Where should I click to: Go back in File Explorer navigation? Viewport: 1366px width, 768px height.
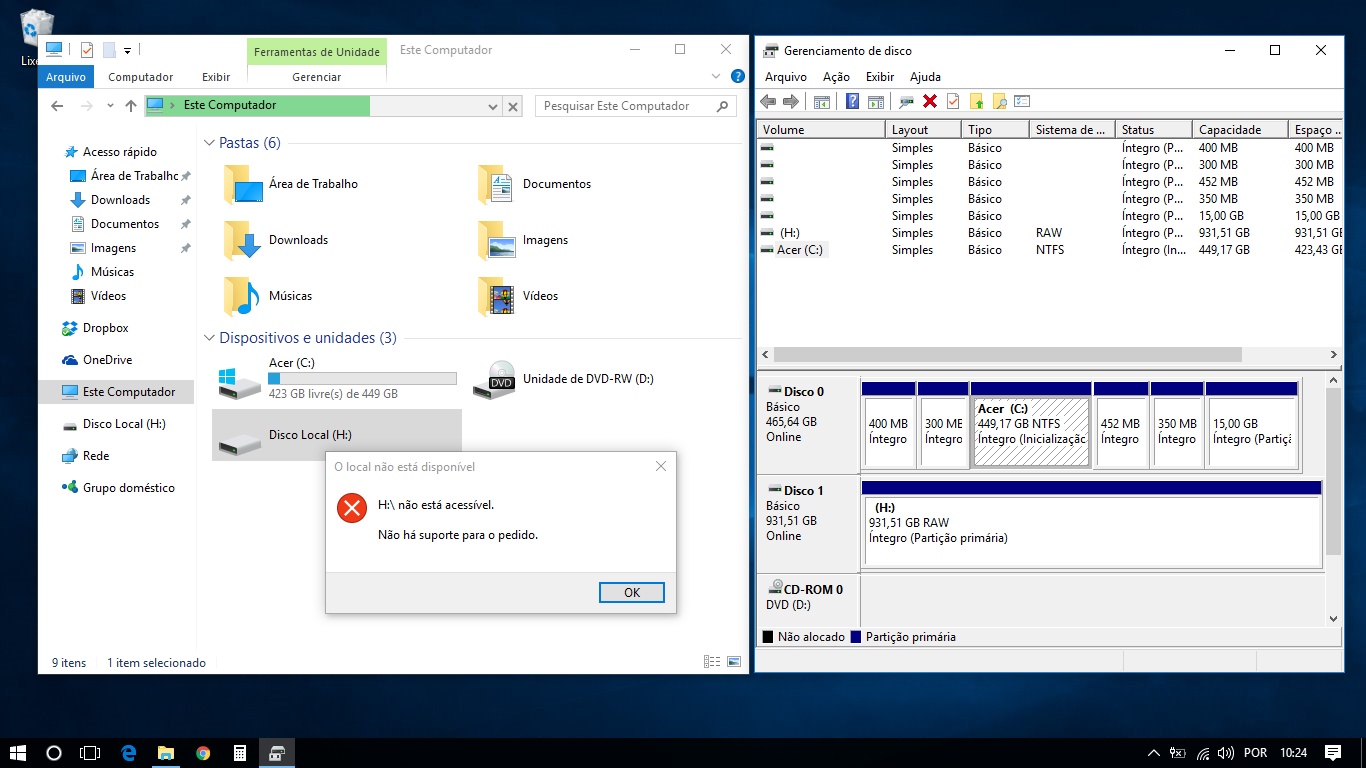(x=57, y=106)
